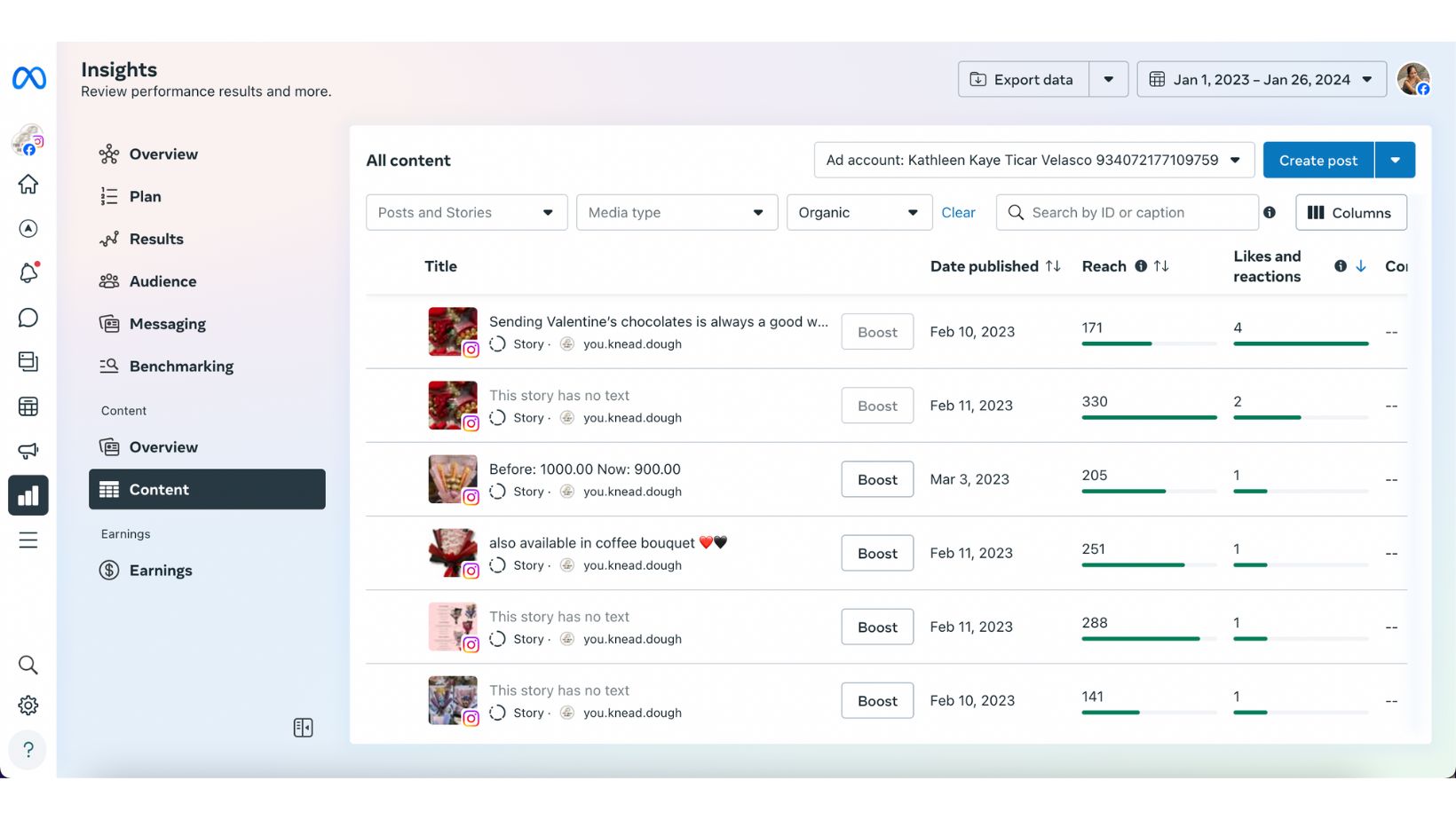The image size is (1456, 820).
Task: Open the Ads megaphone icon
Action: [28, 451]
